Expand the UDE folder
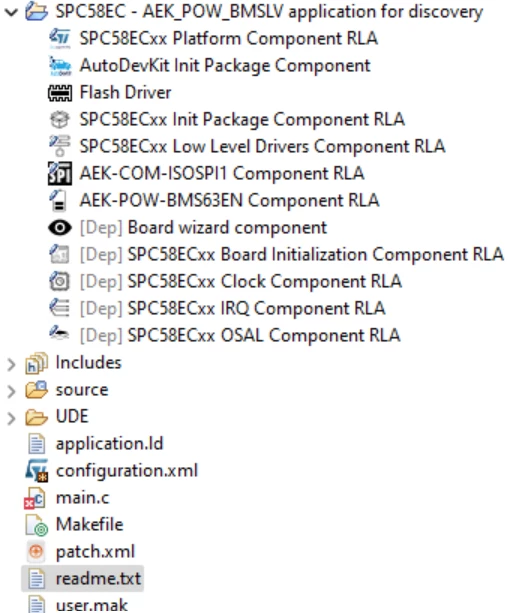Image resolution: width=508 pixels, height=613 pixels. [11, 418]
